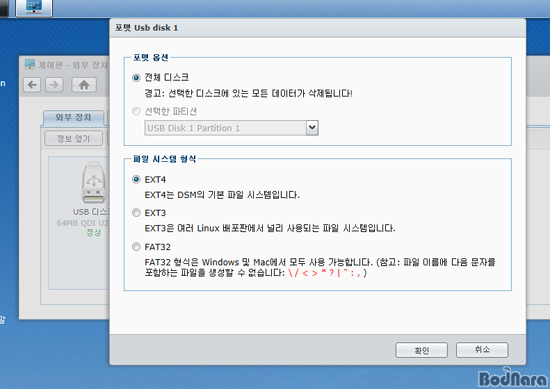Click the 정상 status text under USB disk
This screenshot has height=389, width=550.
[x=94, y=233]
